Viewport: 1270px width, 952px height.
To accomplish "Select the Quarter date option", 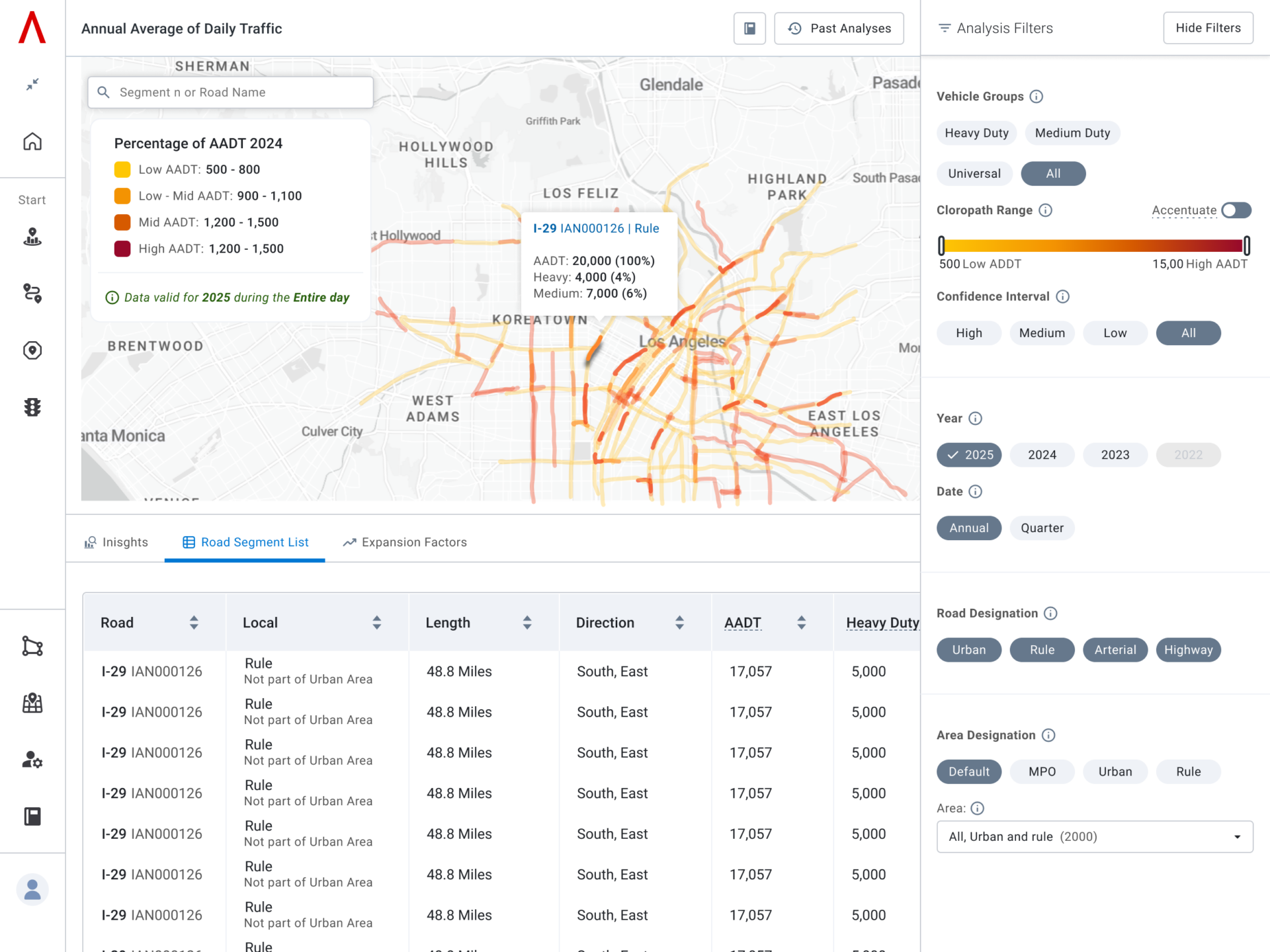I will coord(1042,528).
